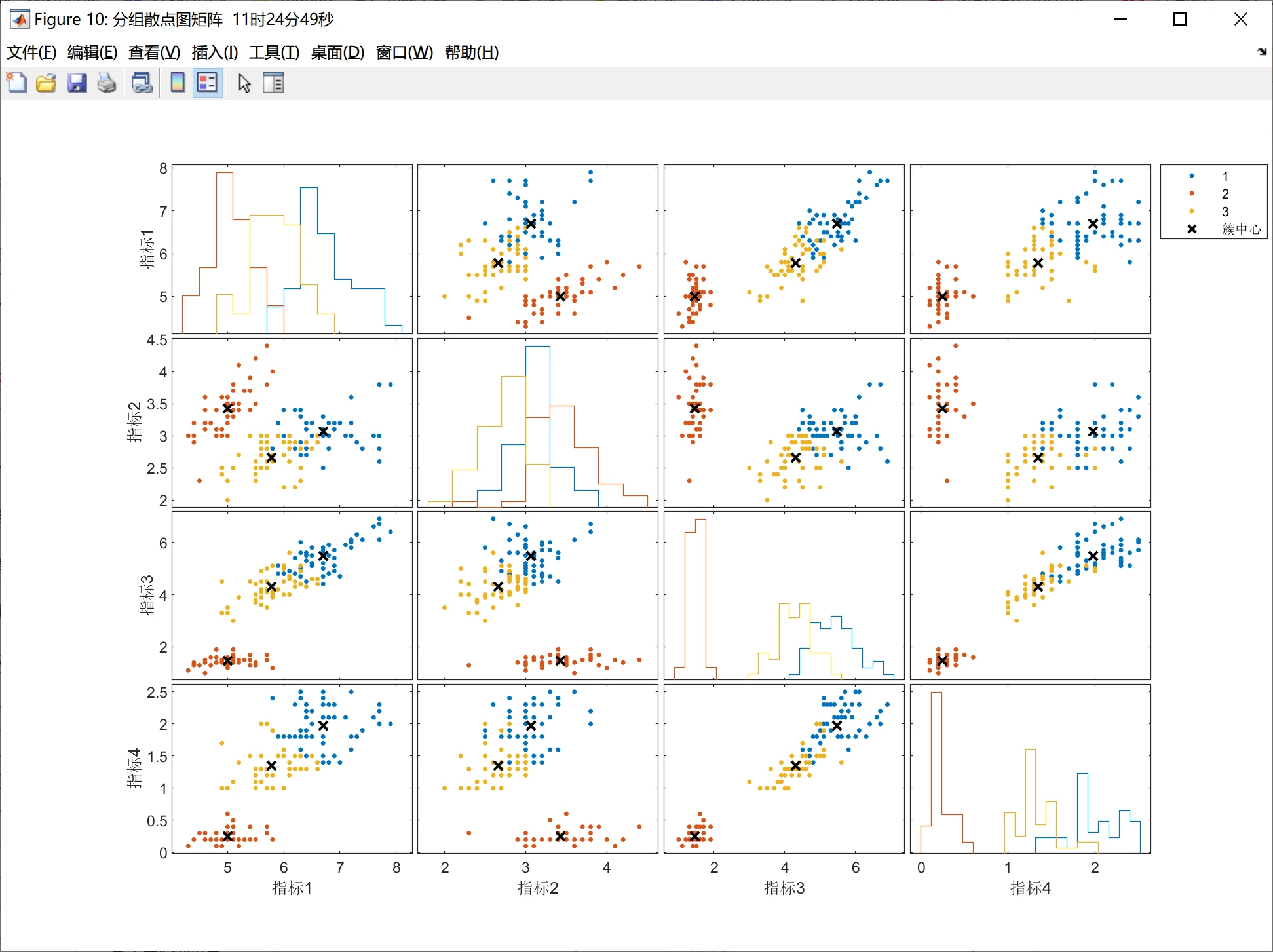
Task: Expand the 工具(T) menu
Action: point(274,52)
